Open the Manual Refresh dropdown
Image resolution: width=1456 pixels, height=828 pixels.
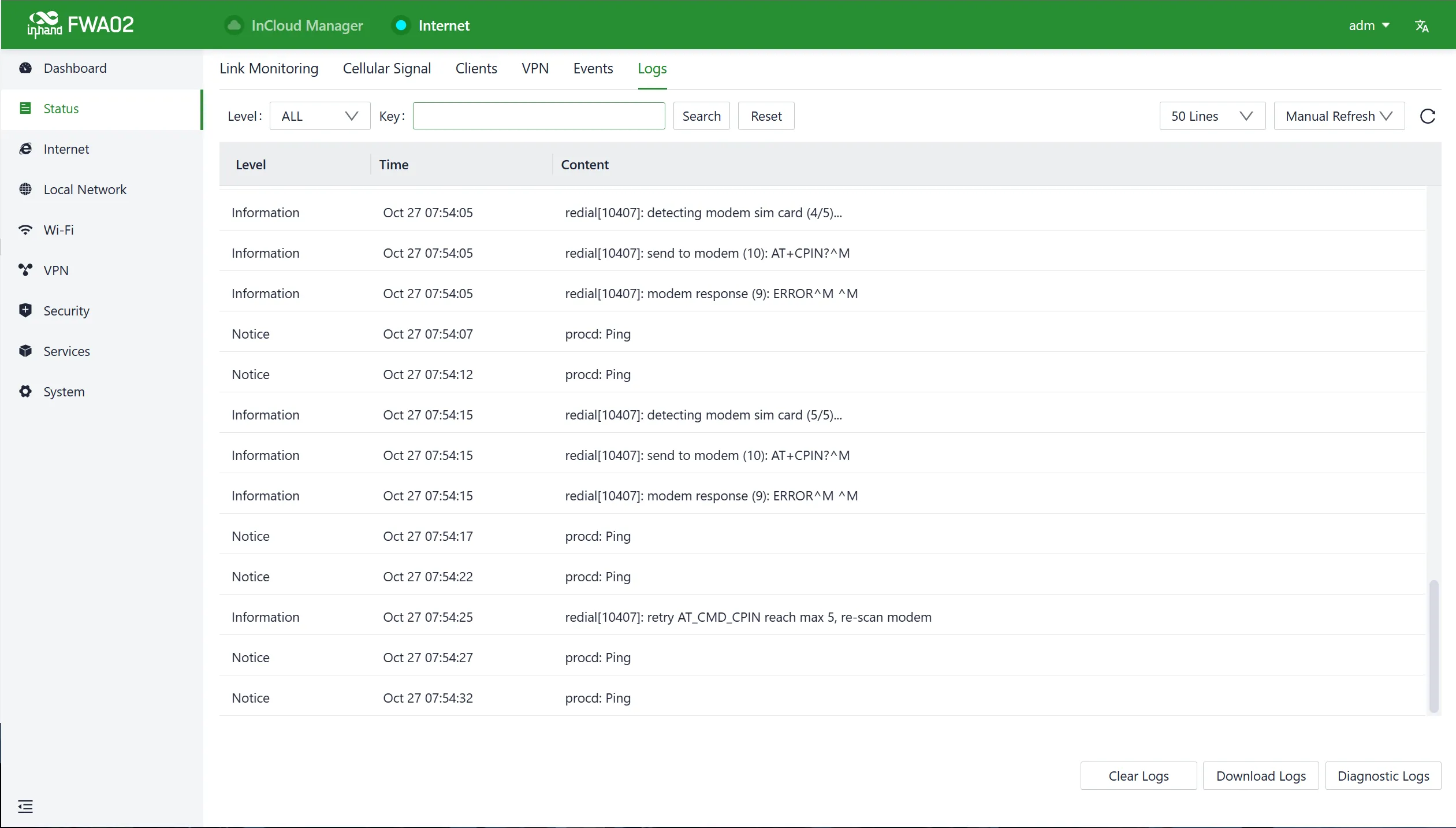[1339, 116]
